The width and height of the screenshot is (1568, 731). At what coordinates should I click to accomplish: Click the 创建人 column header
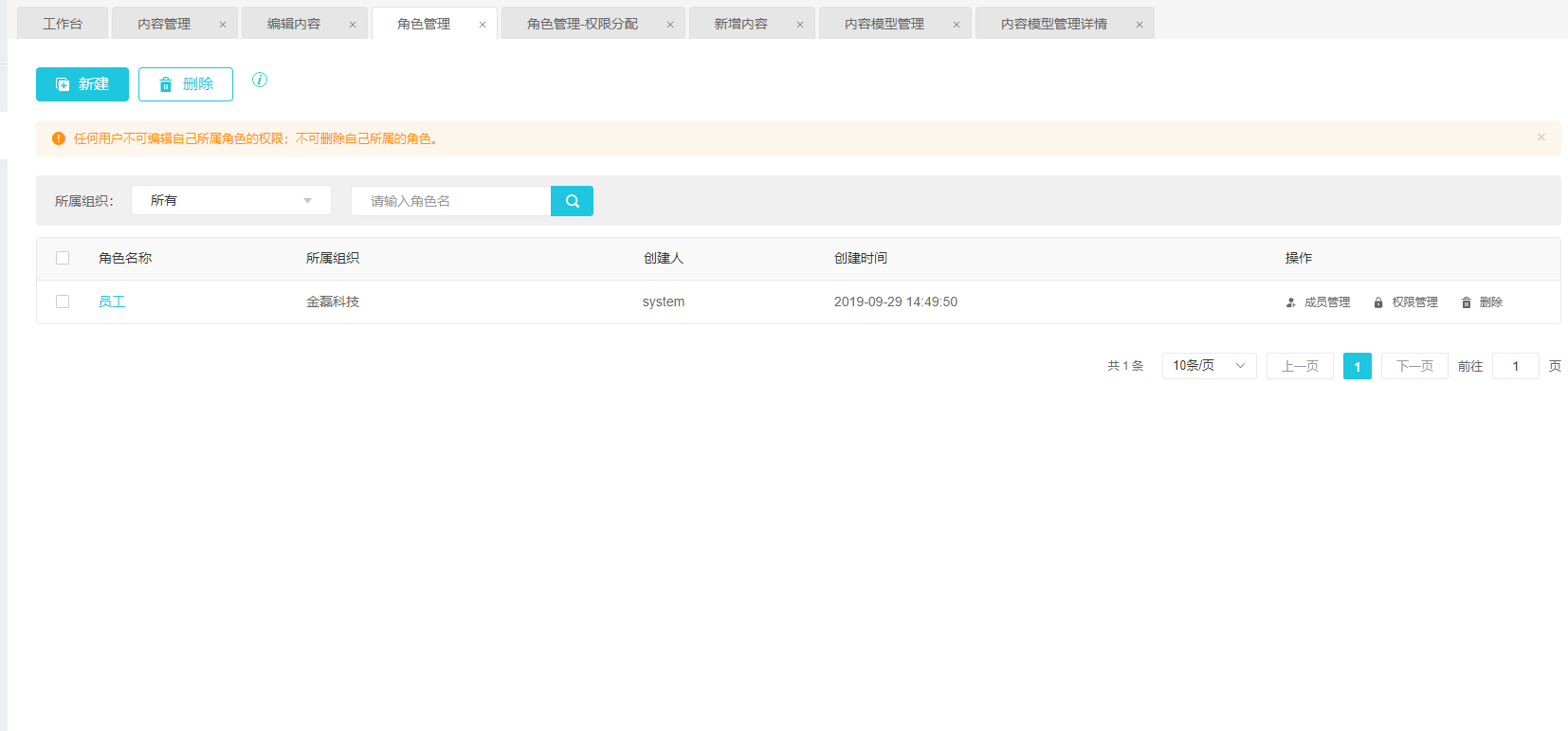(664, 258)
